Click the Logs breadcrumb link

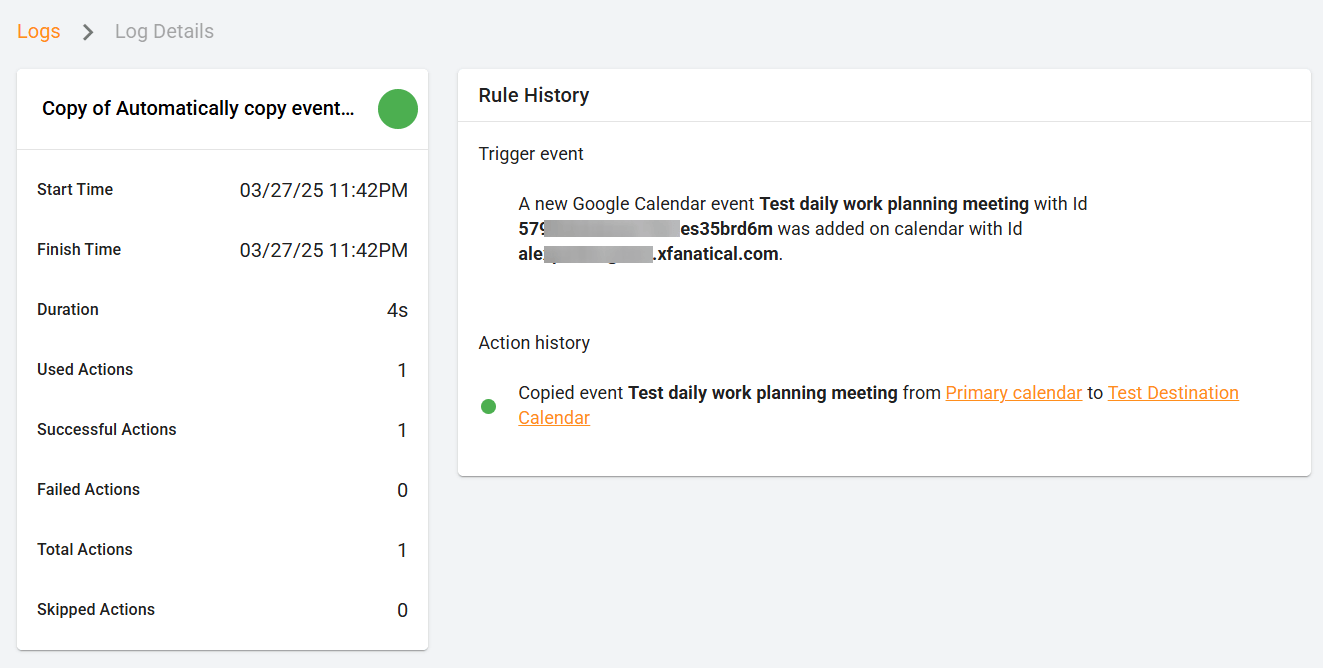tap(38, 31)
